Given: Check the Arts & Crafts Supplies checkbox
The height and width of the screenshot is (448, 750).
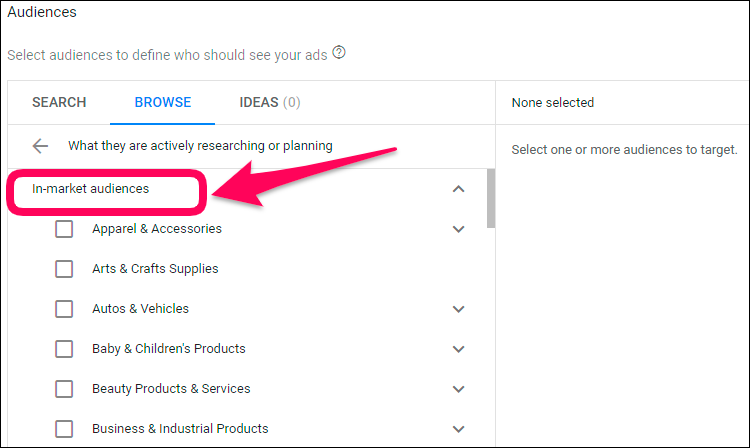Looking at the screenshot, I should [x=64, y=269].
